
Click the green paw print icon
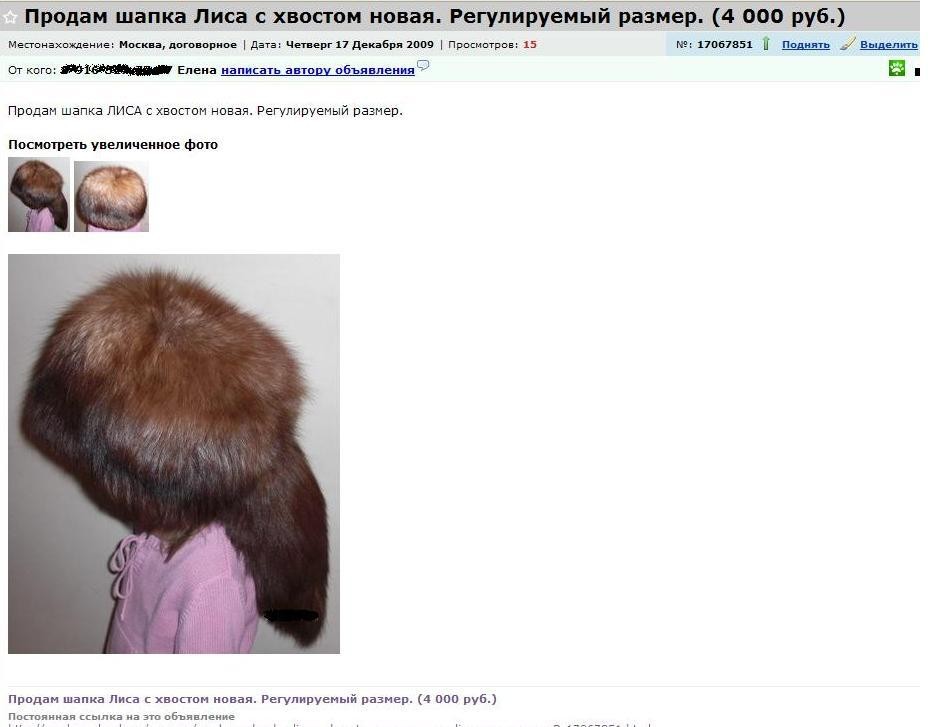(897, 68)
